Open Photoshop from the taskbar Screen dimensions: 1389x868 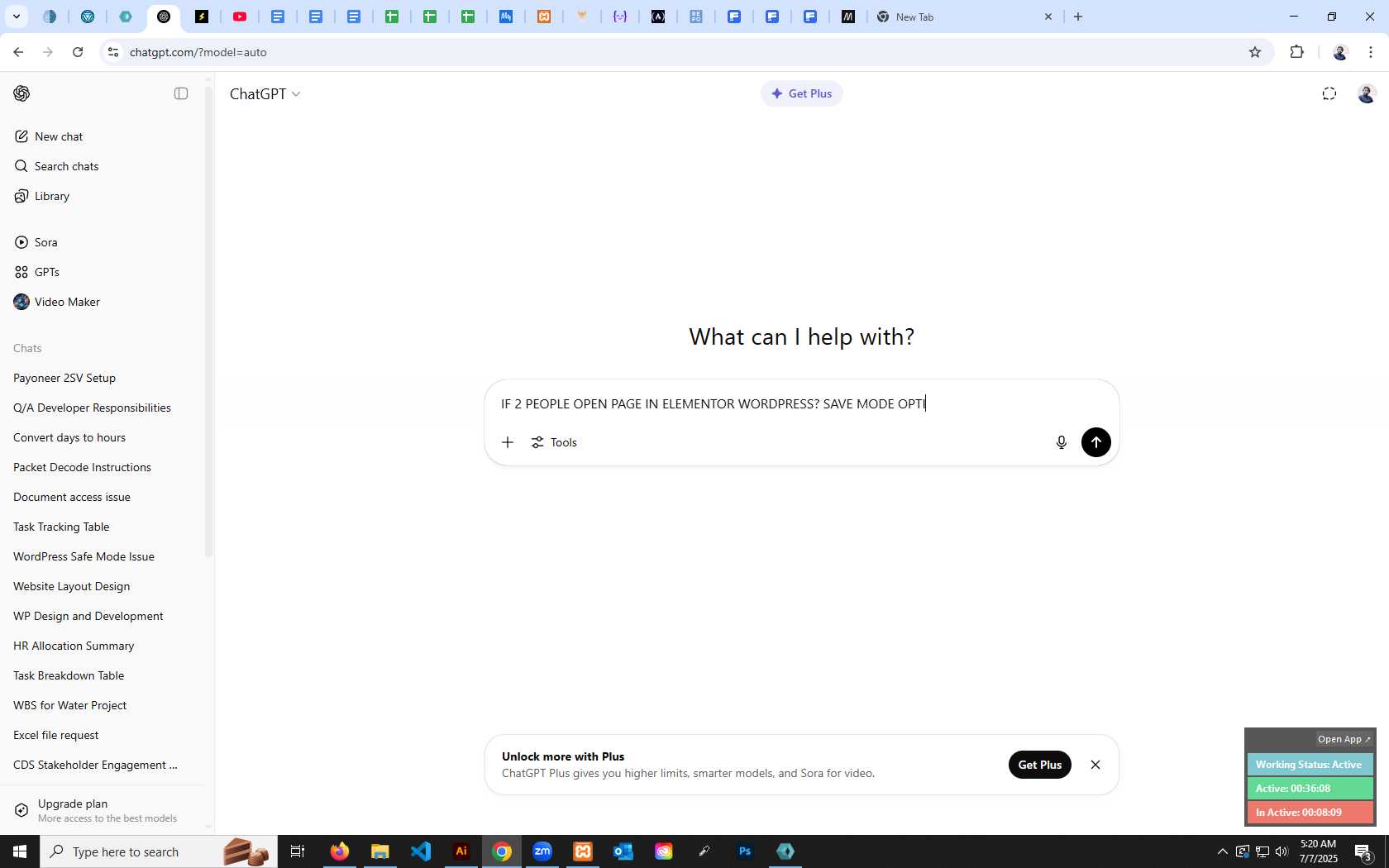[x=745, y=851]
